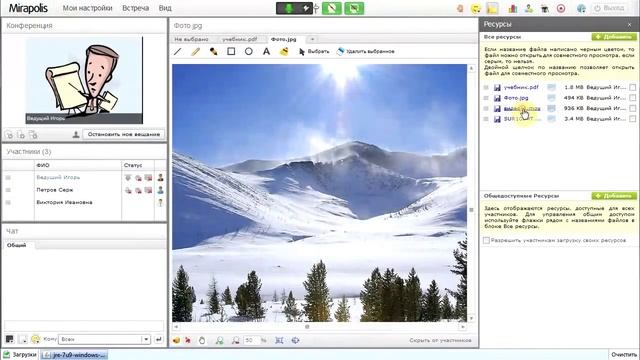Select the 'Фото.jpg' tab
Image resolution: width=640 pixels, height=360 pixels.
coord(284,39)
